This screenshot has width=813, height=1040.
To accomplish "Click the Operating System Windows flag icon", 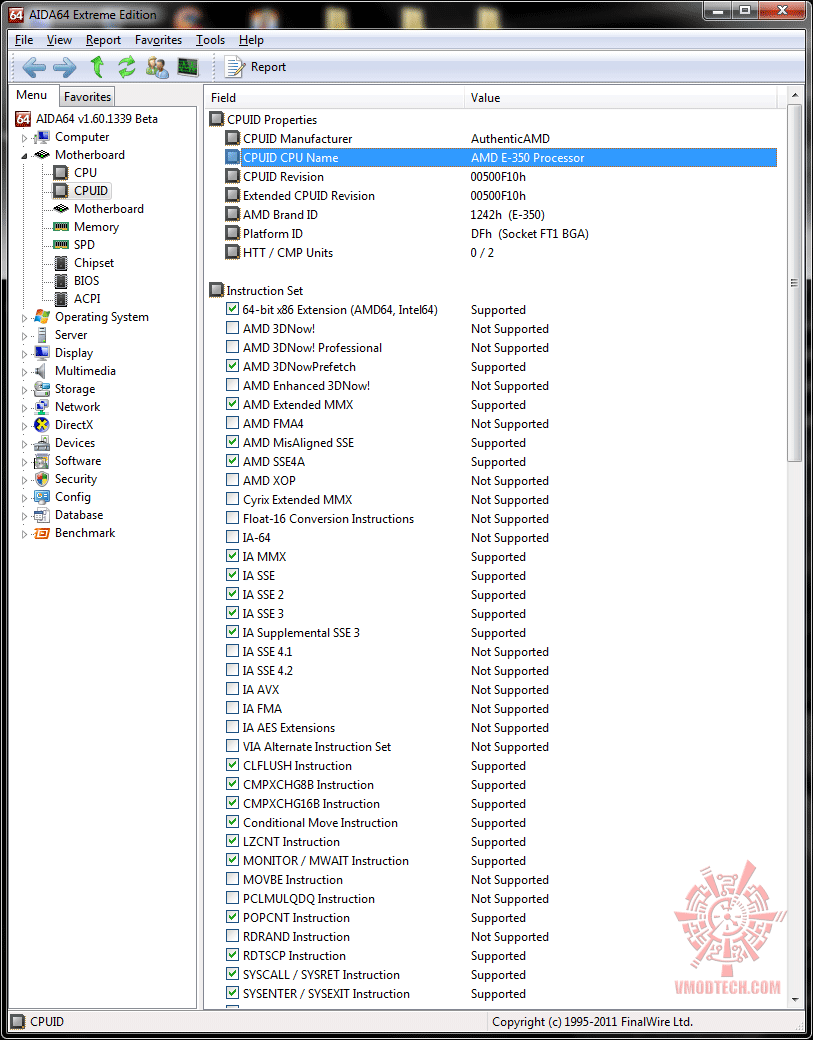I will tap(42, 317).
